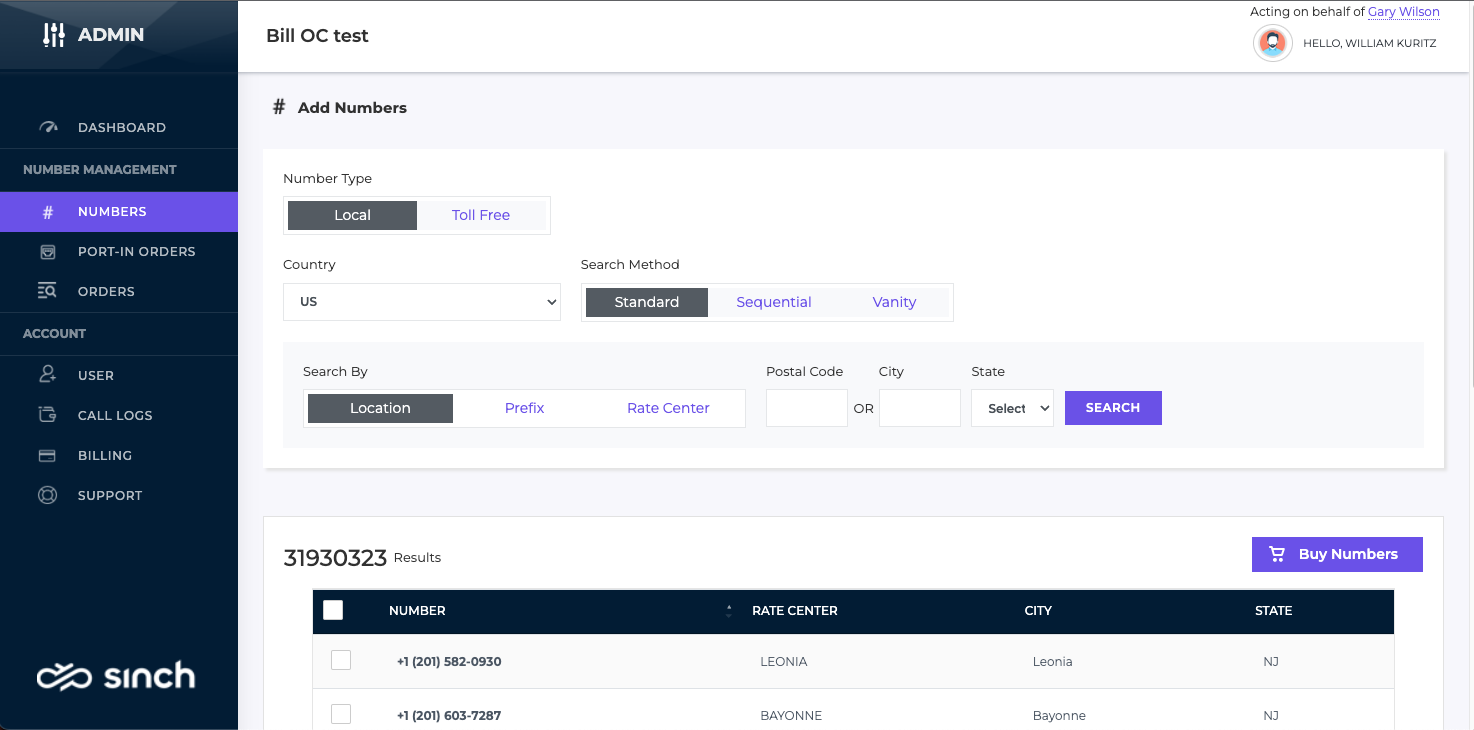The image size is (1474, 730).
Task: Open the Gary Wilson link
Action: pyautogui.click(x=1403, y=12)
